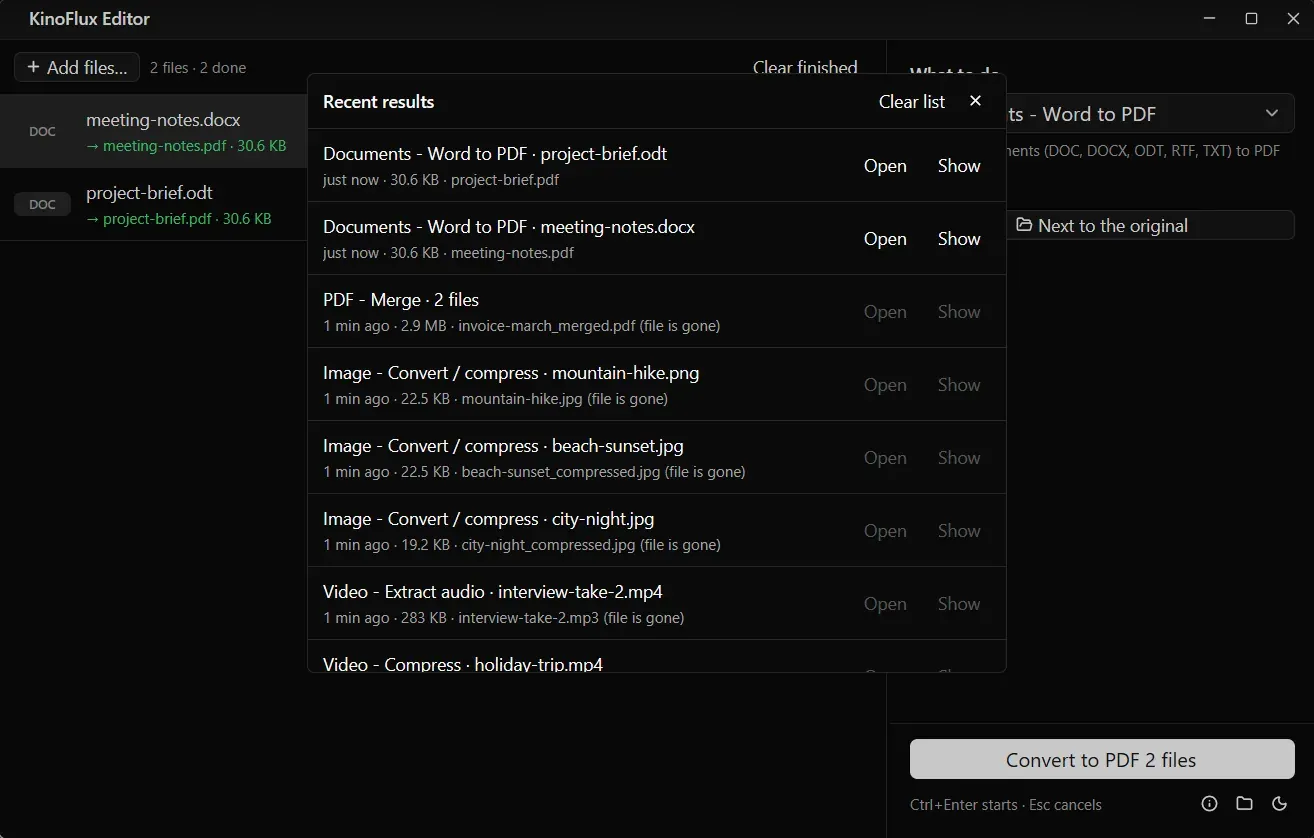The image size is (1314, 838).
Task: Click Open on the city-night.jpg result
Action: (x=885, y=531)
